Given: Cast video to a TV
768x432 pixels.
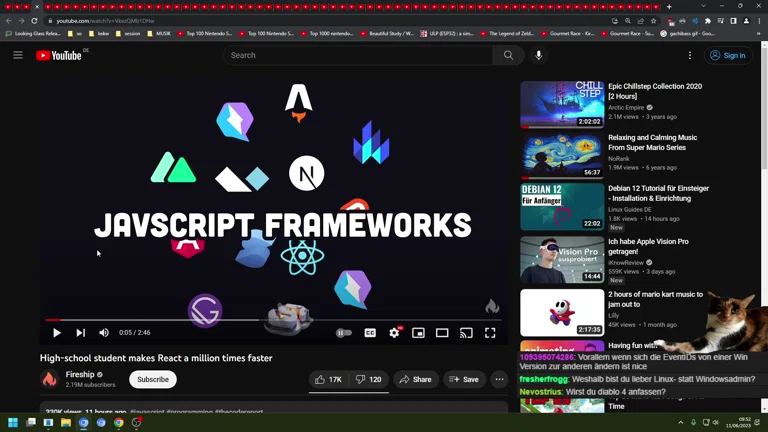Looking at the screenshot, I should click(466, 333).
